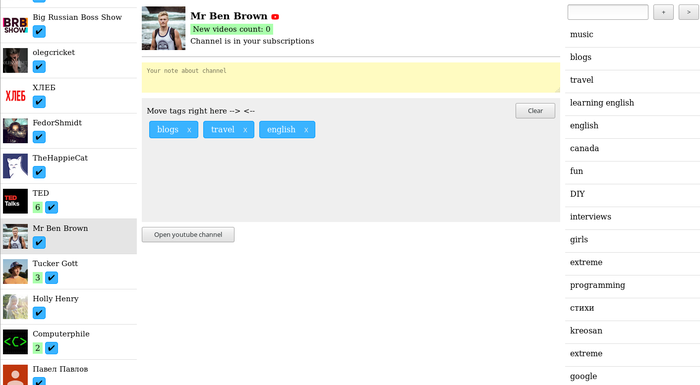Select Holly Henry channel avatar
700x385 pixels.
pyautogui.click(x=15, y=307)
